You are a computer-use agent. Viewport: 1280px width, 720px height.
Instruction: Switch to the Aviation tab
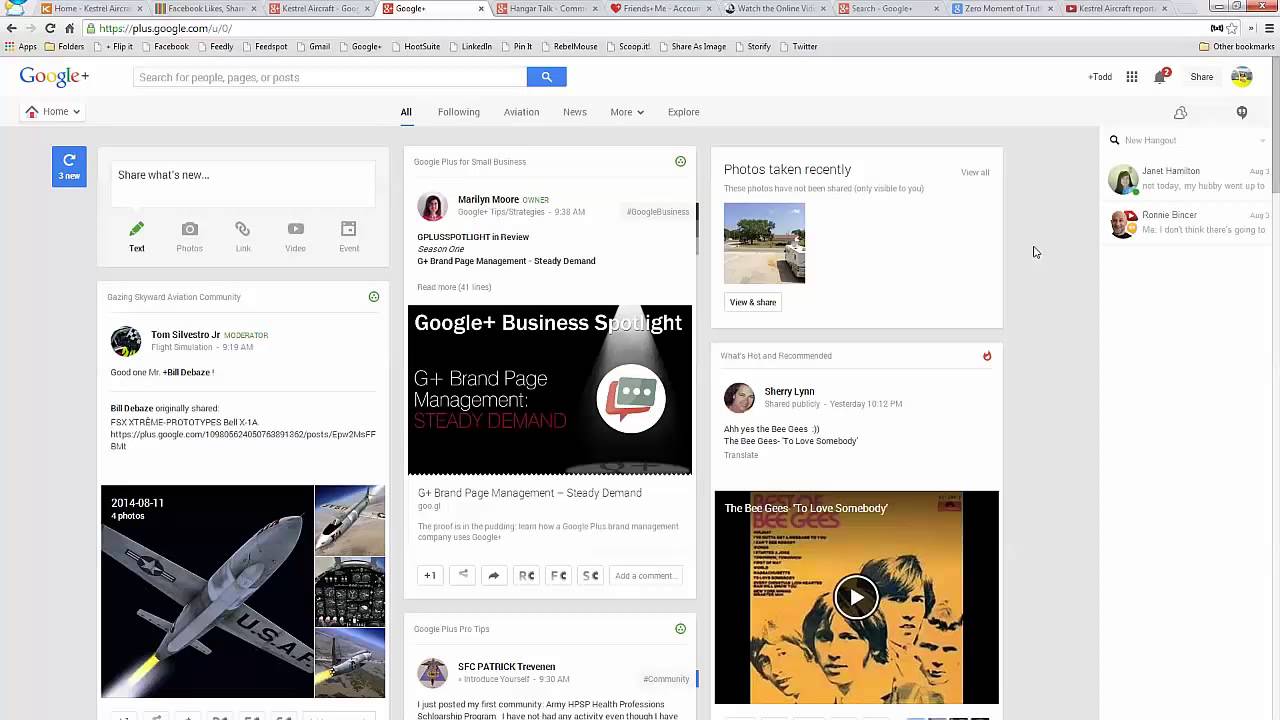pos(521,112)
